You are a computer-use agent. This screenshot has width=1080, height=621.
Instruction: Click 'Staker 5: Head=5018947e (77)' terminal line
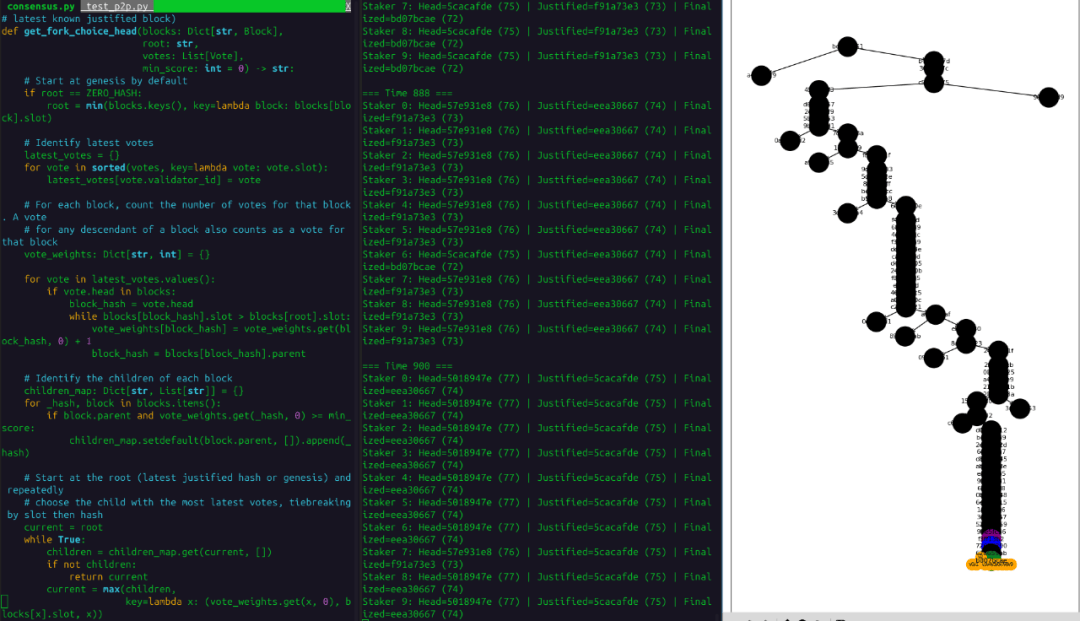537,502
